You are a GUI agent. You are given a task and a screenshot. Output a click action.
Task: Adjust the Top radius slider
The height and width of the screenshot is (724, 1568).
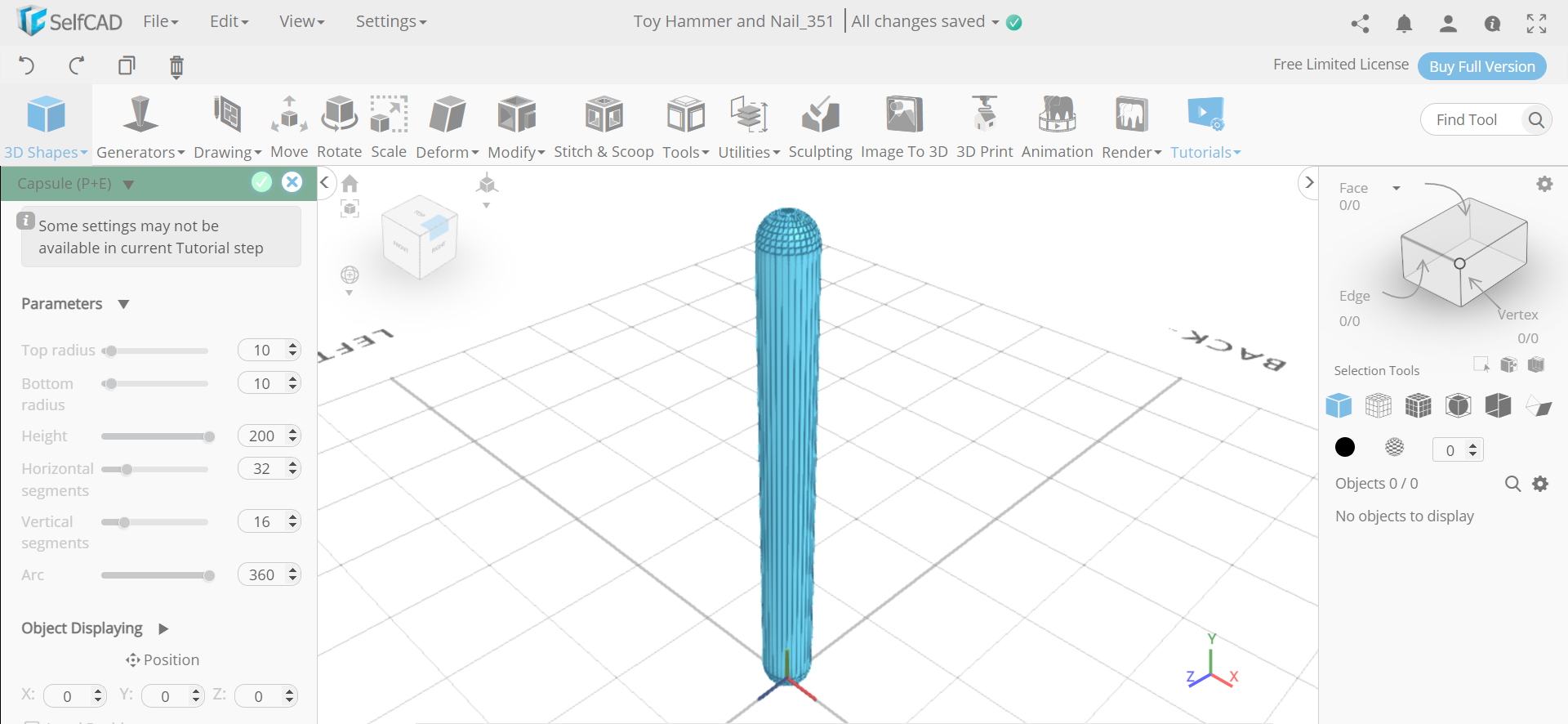(x=155, y=351)
